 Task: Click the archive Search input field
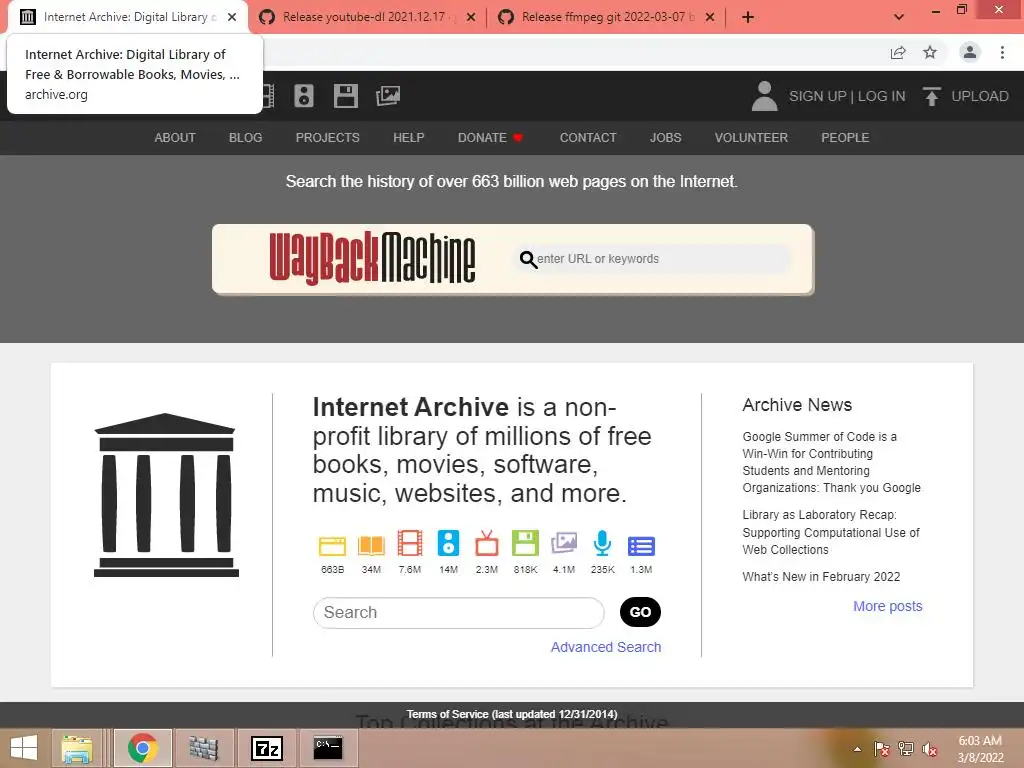(x=458, y=613)
